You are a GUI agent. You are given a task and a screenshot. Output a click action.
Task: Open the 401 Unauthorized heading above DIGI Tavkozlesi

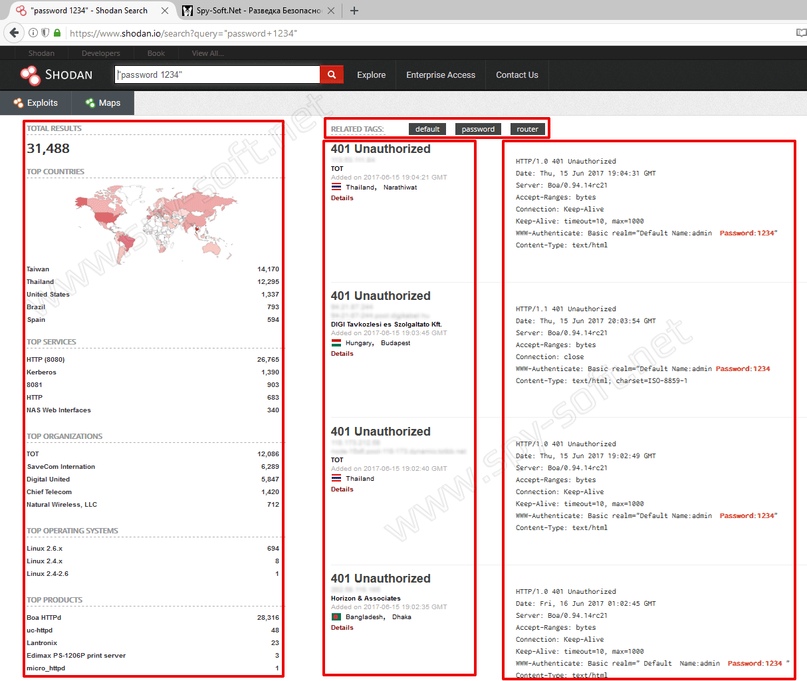coord(380,296)
